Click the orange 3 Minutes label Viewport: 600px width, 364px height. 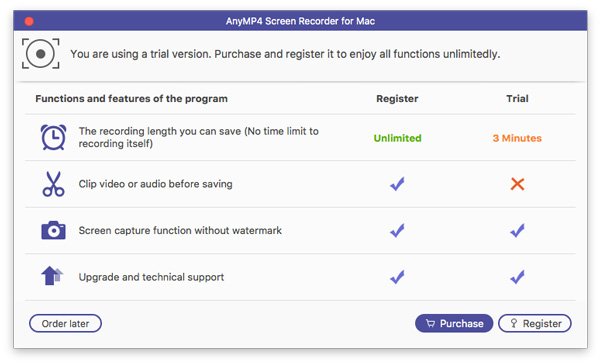517,138
